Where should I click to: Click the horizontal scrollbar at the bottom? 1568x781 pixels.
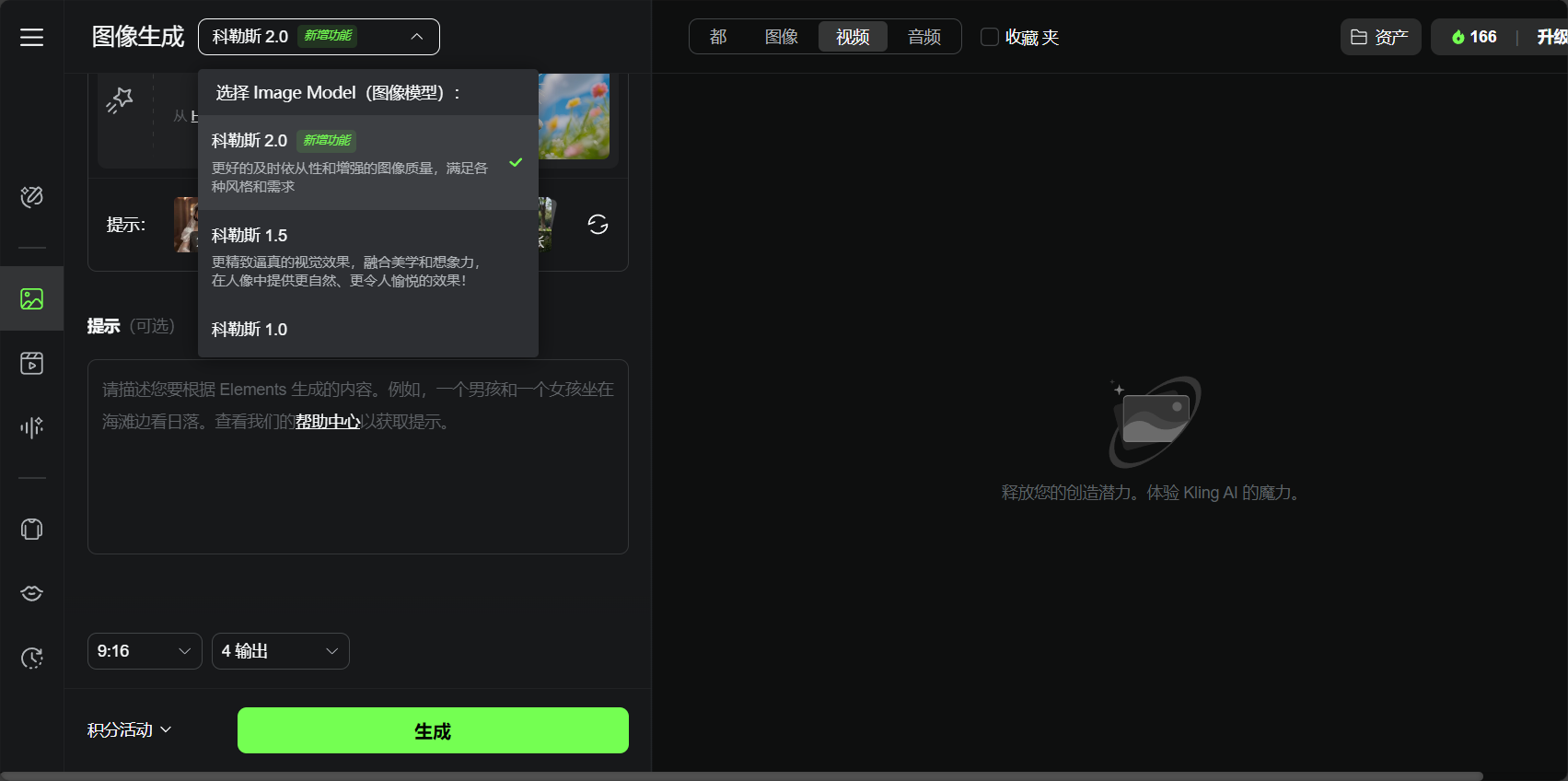click(741, 776)
